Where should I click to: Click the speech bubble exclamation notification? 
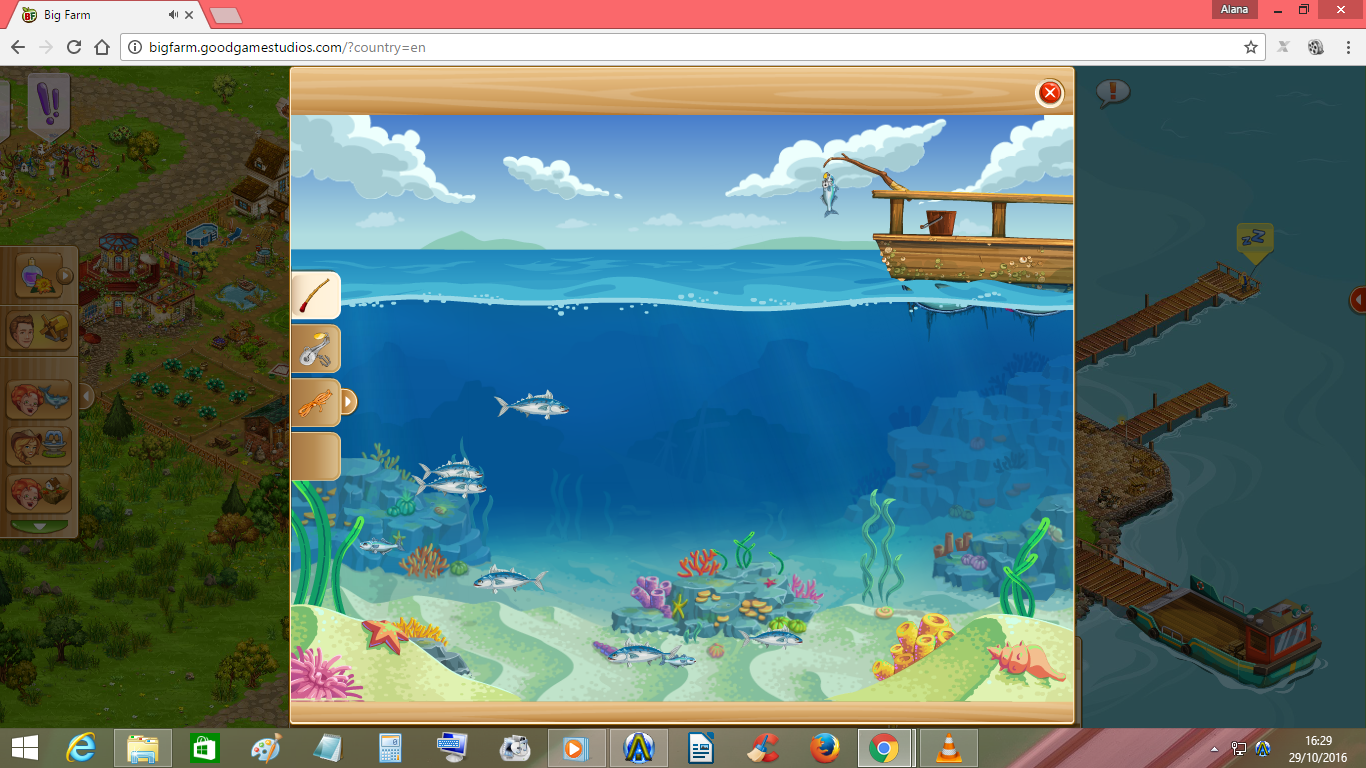click(x=1112, y=94)
